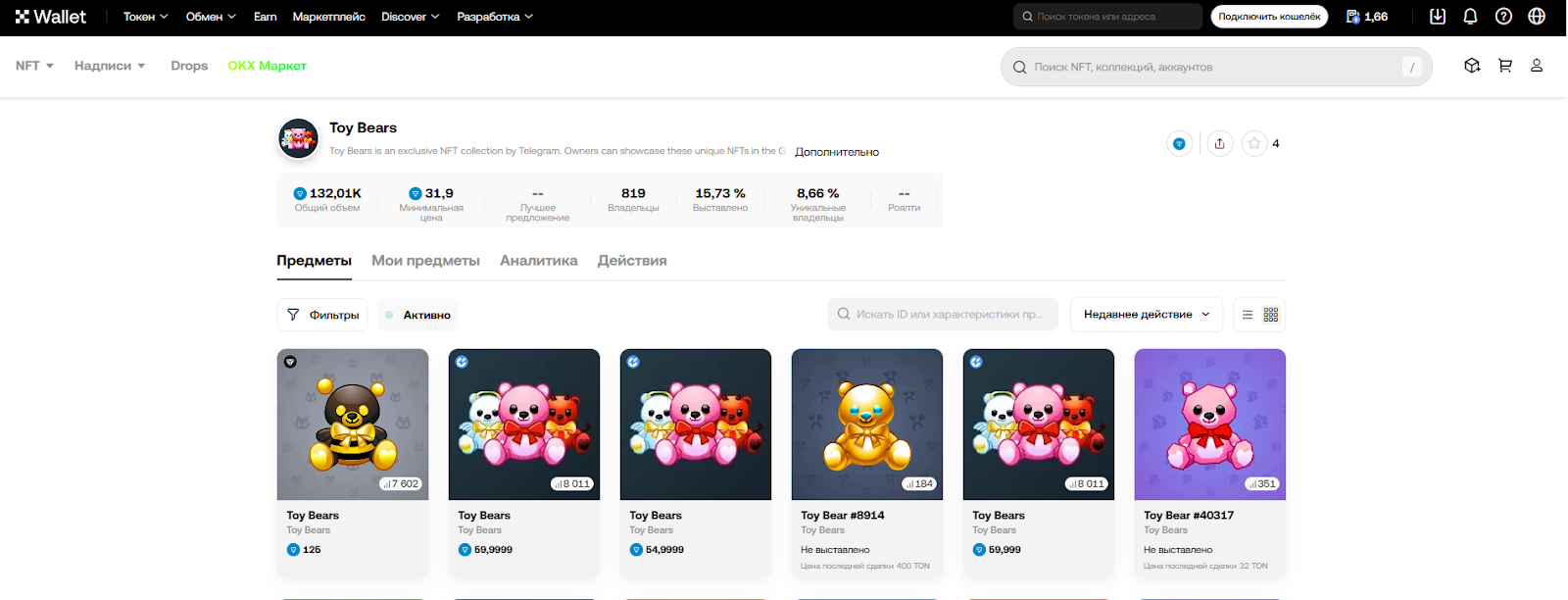This screenshot has width=1568, height=600.
Task: Click the NFT, collections, accounts search field
Action: point(1216,67)
